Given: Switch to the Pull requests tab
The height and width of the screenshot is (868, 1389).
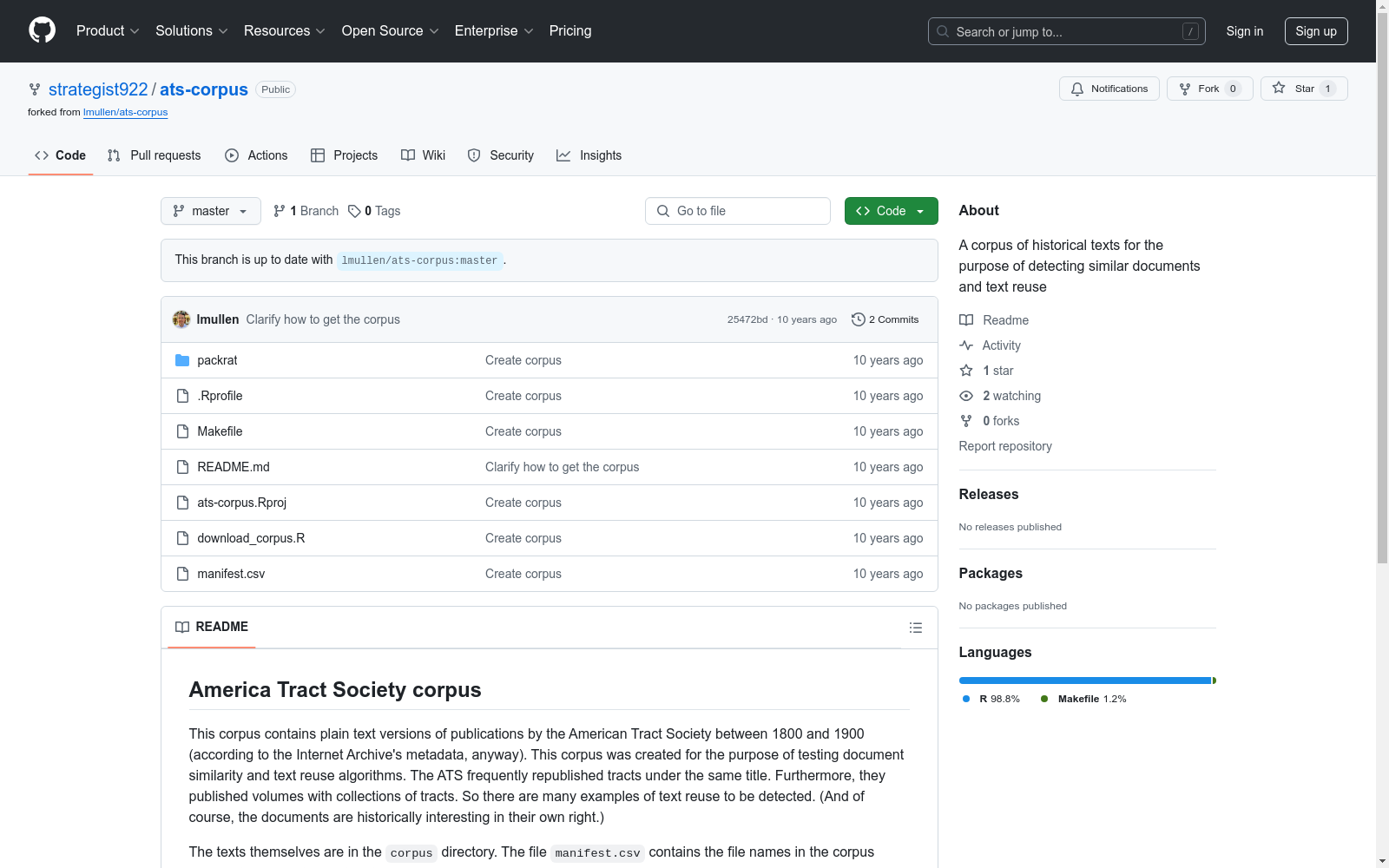Looking at the screenshot, I should click(155, 155).
